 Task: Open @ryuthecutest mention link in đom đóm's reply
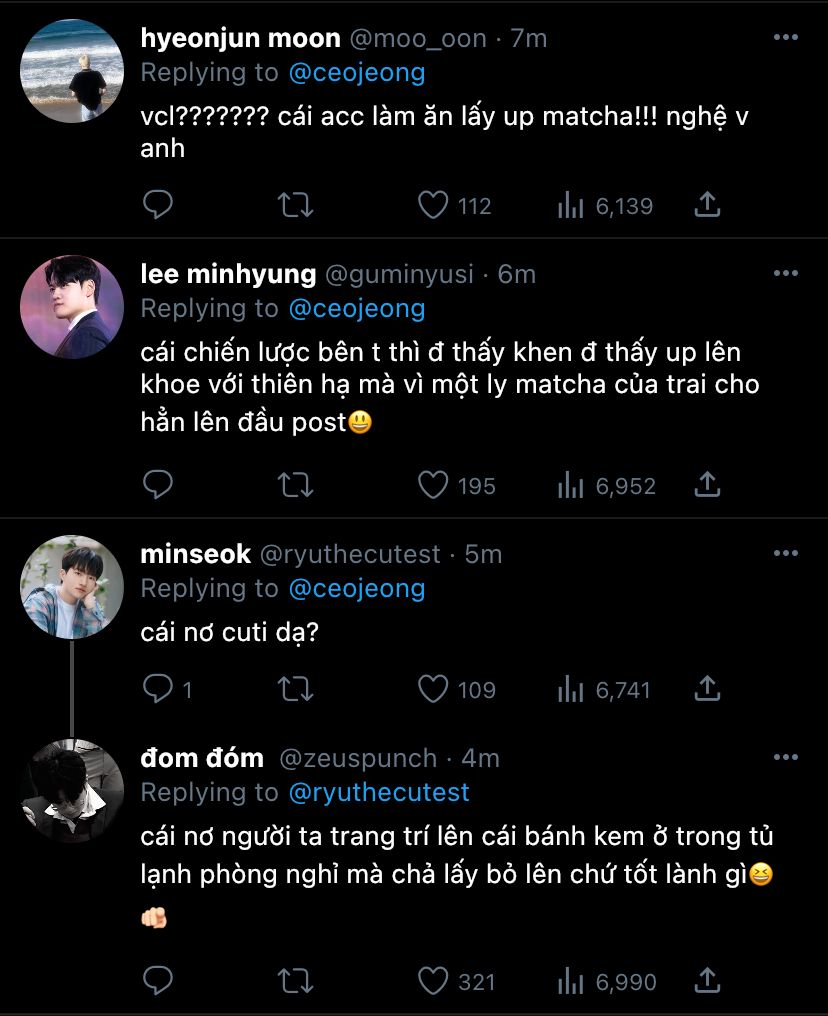pyautogui.click(x=378, y=793)
